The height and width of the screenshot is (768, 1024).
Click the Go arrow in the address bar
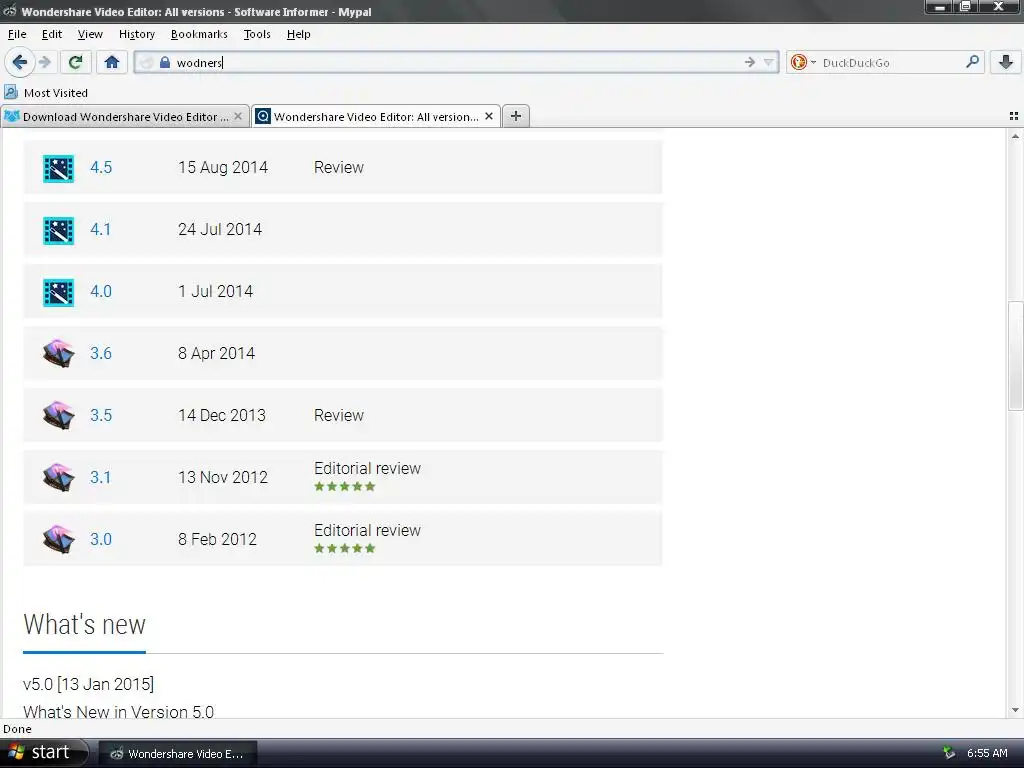click(x=750, y=62)
